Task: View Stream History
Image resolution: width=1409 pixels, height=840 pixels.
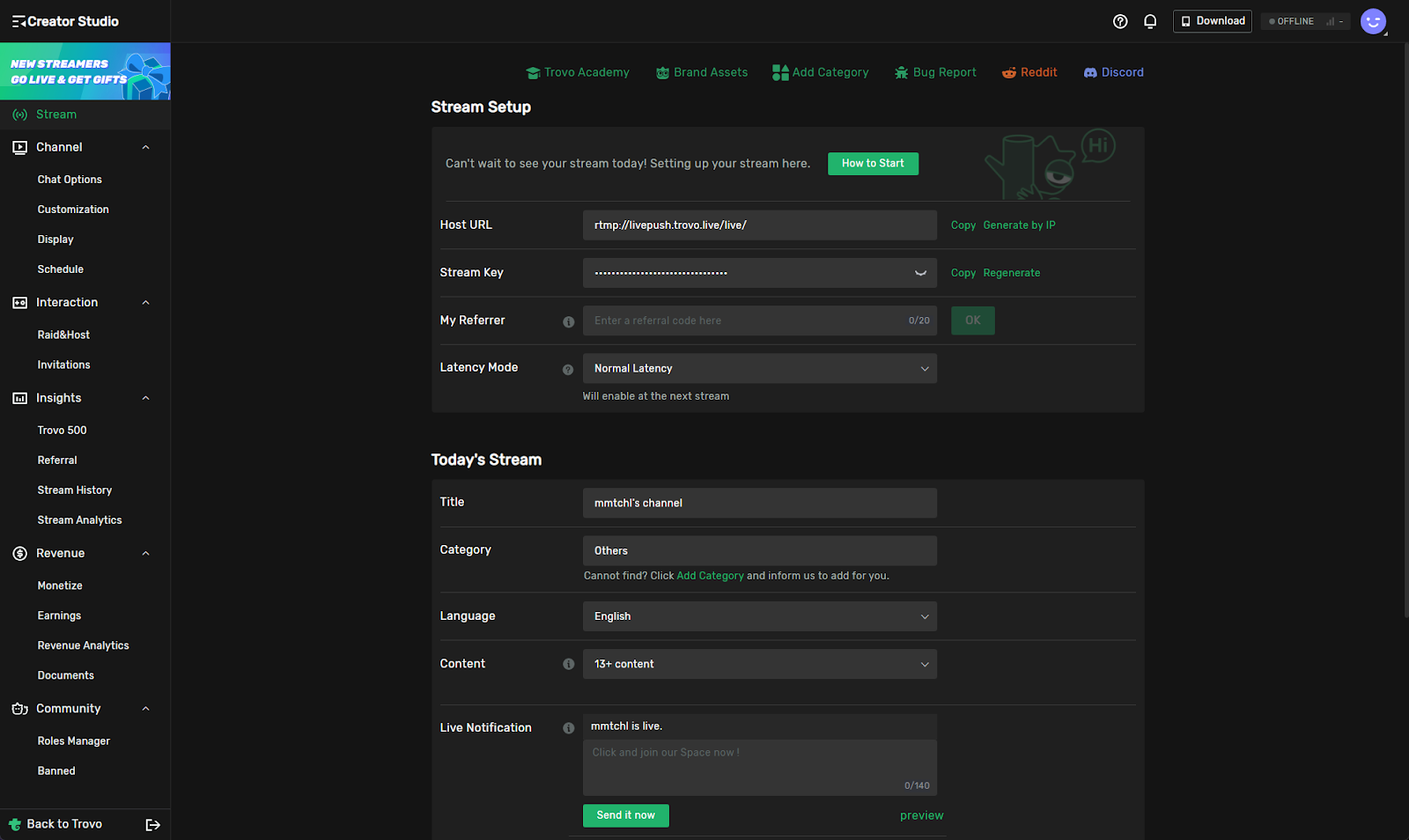Action: coord(75,490)
